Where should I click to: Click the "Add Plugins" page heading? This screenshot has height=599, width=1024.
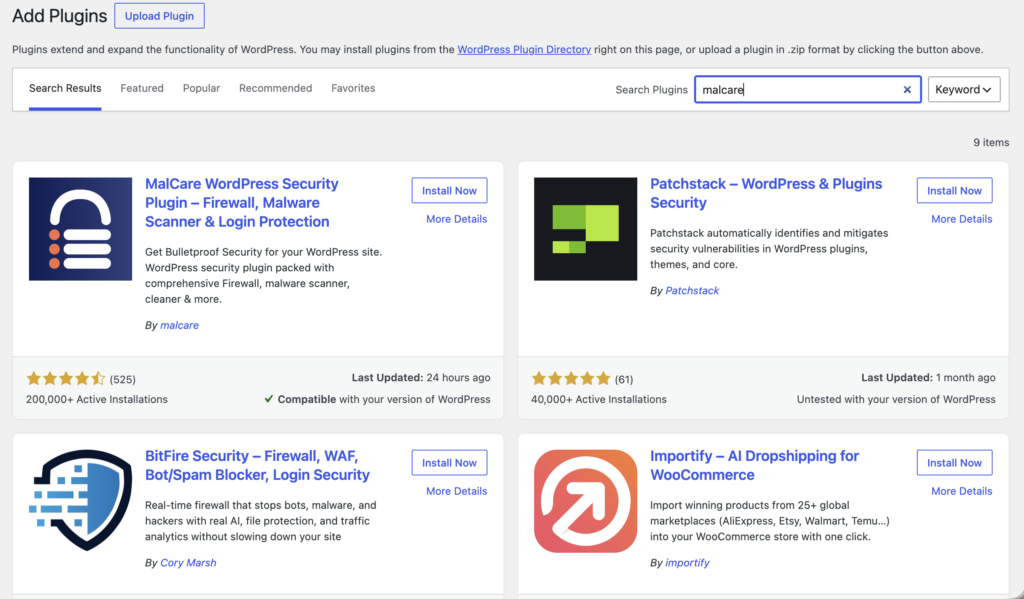tap(59, 16)
